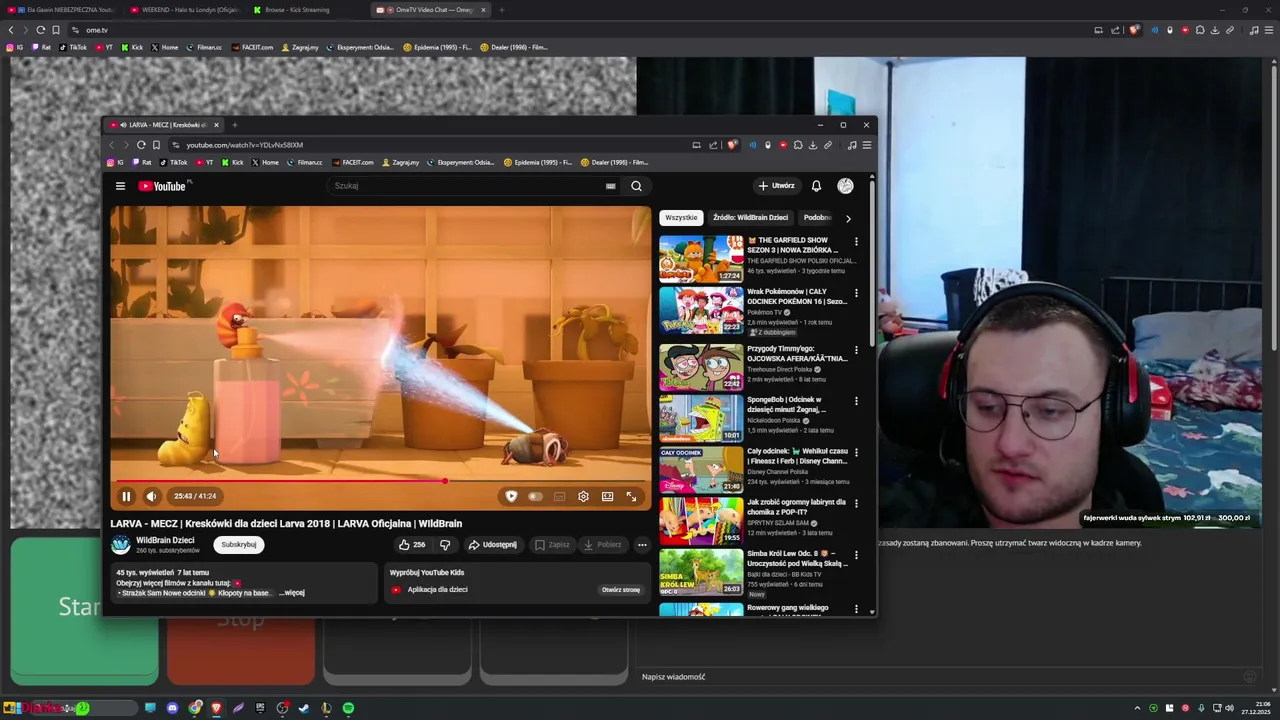Click Otwórz stronę for YouTube Kids

621,590
